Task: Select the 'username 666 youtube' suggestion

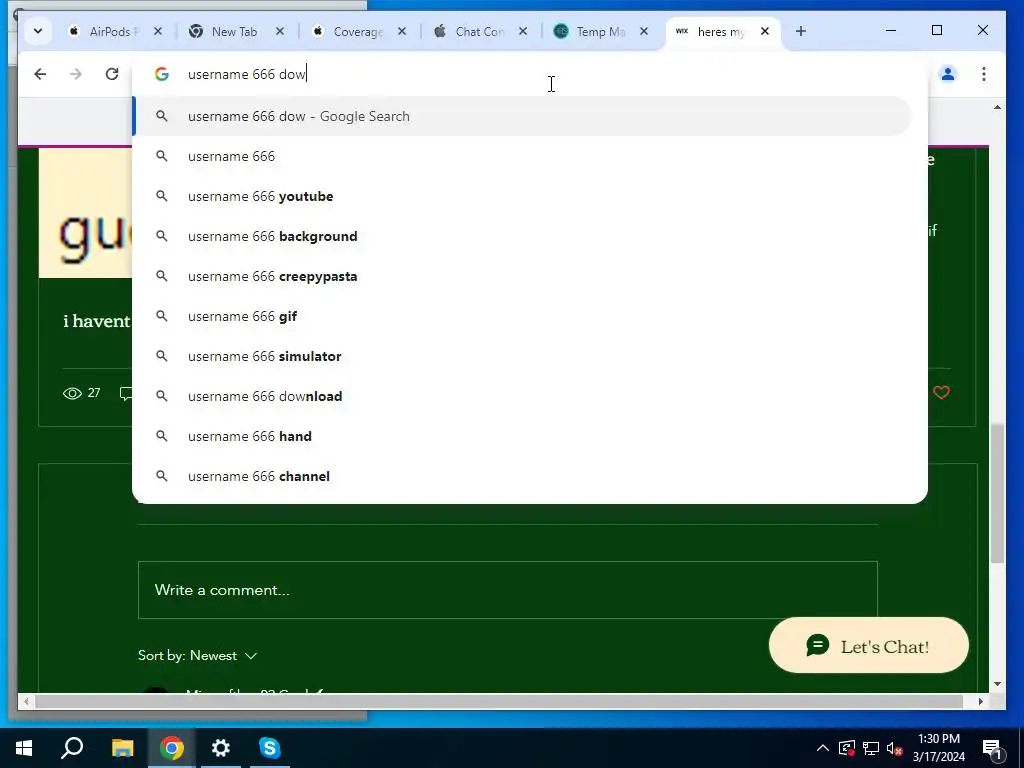Action: 521,196
